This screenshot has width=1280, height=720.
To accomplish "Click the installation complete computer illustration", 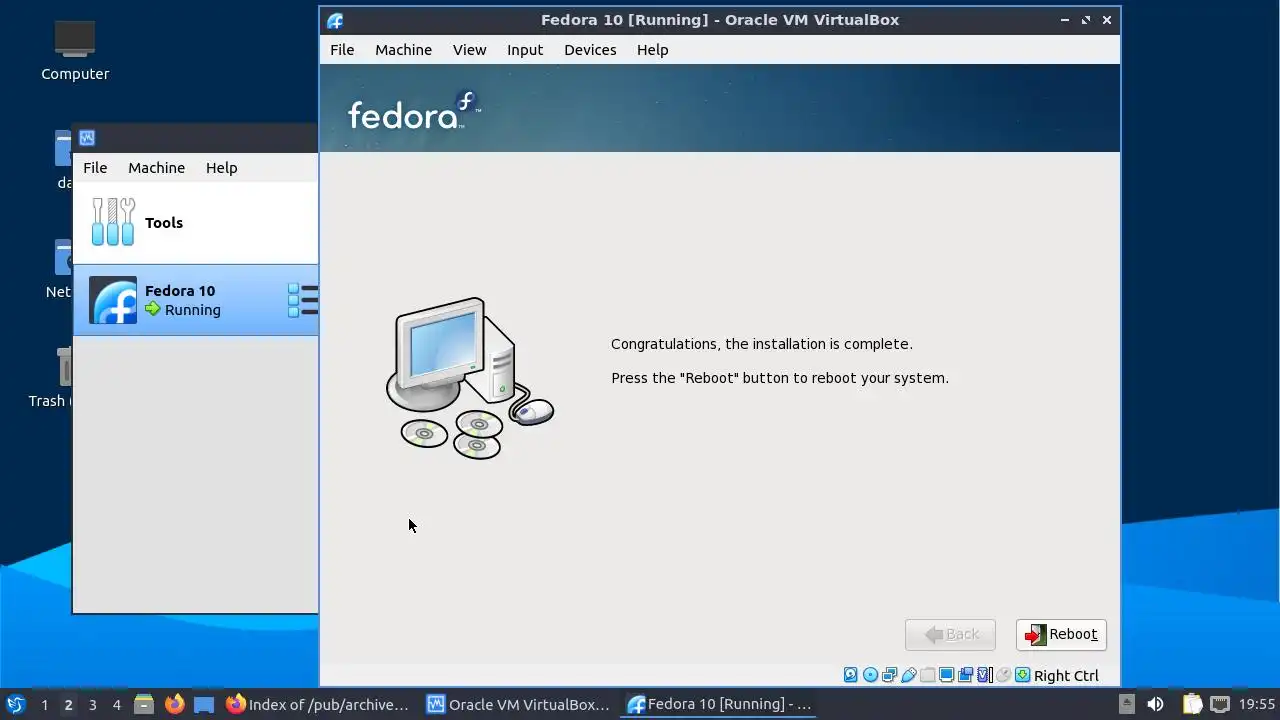I will click(x=469, y=378).
